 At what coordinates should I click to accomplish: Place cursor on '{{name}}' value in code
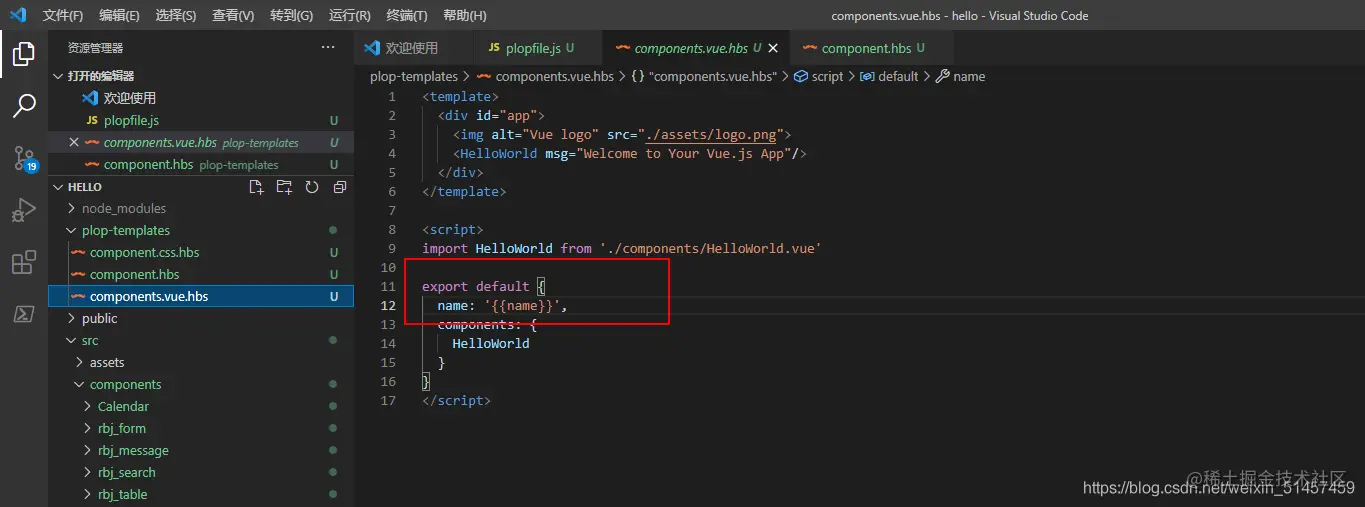522,305
